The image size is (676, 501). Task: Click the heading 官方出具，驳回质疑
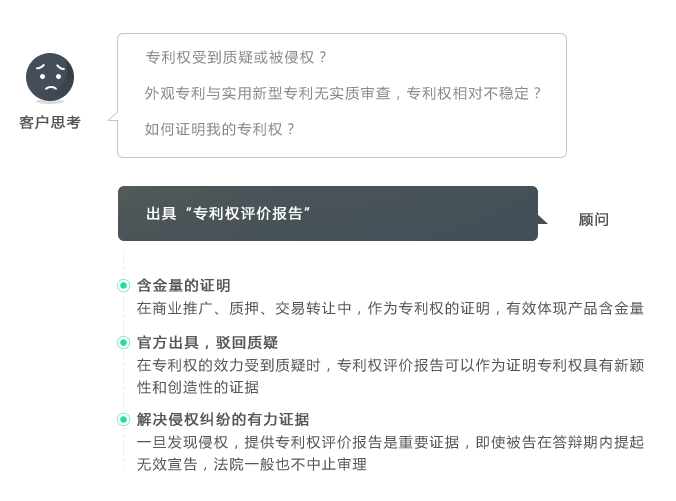coord(207,343)
